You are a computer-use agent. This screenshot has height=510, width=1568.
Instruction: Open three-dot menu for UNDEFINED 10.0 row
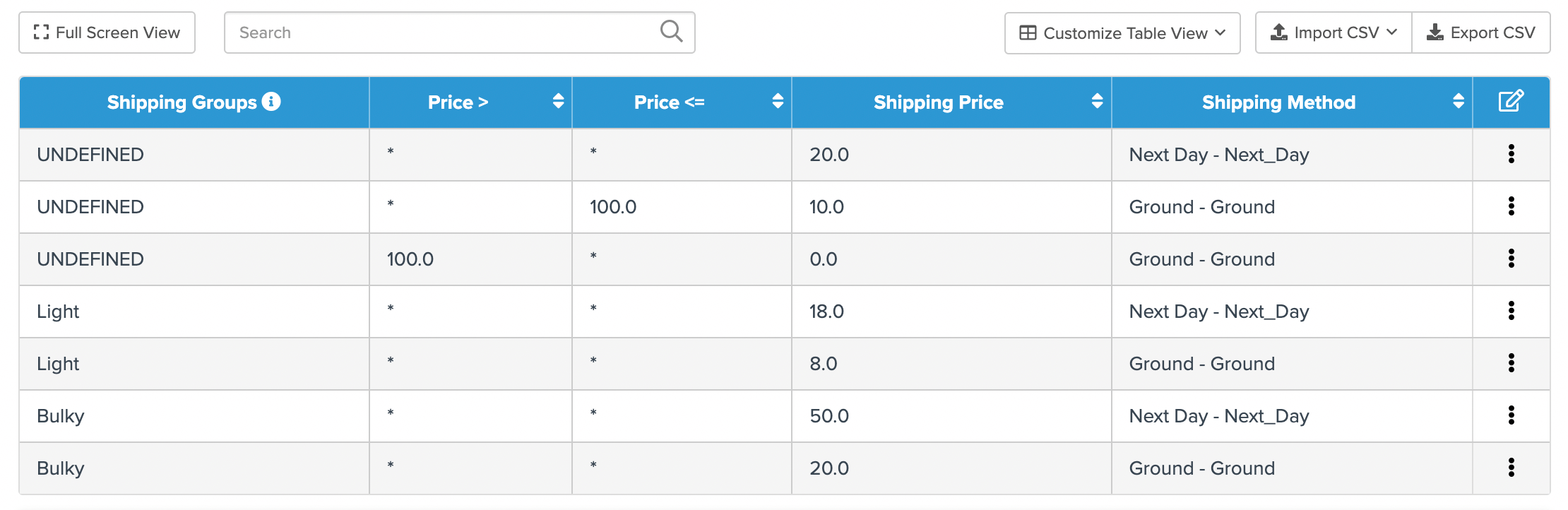(x=1511, y=206)
